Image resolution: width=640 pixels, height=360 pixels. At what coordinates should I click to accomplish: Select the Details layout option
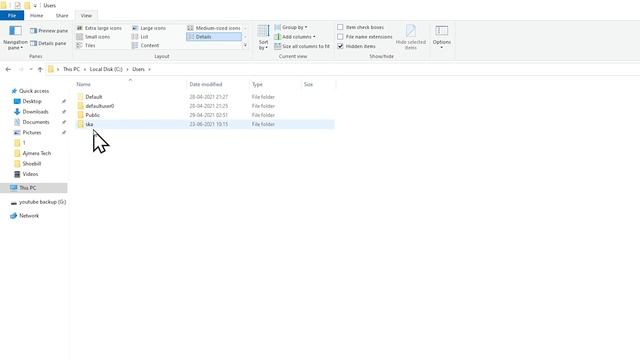coord(214,37)
